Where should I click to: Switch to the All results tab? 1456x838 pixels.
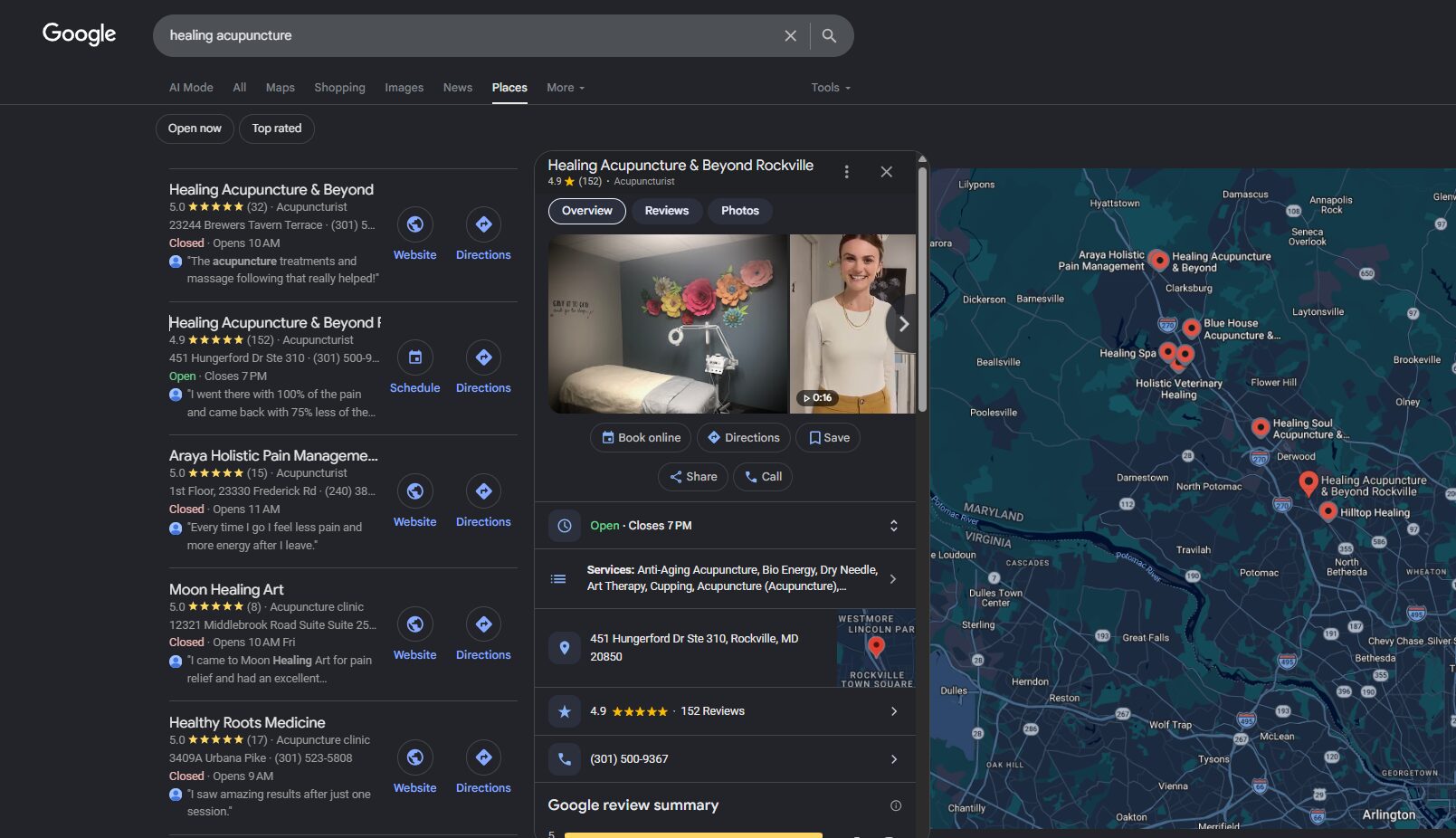[240, 88]
